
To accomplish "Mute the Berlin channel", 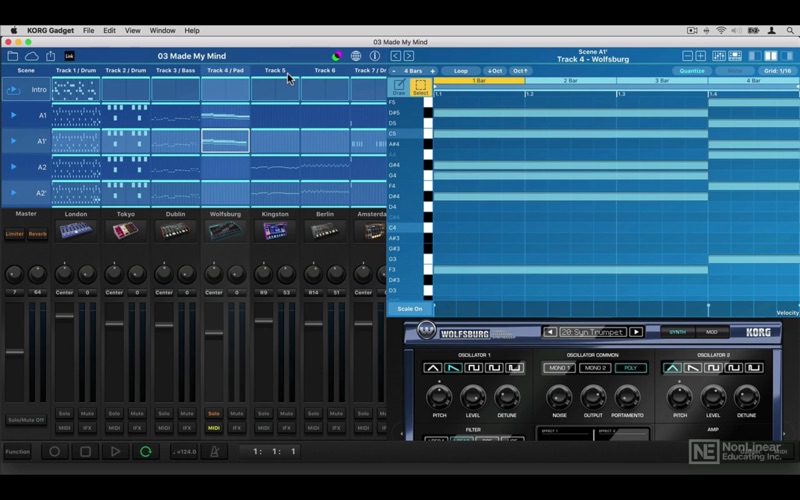I will (336, 414).
